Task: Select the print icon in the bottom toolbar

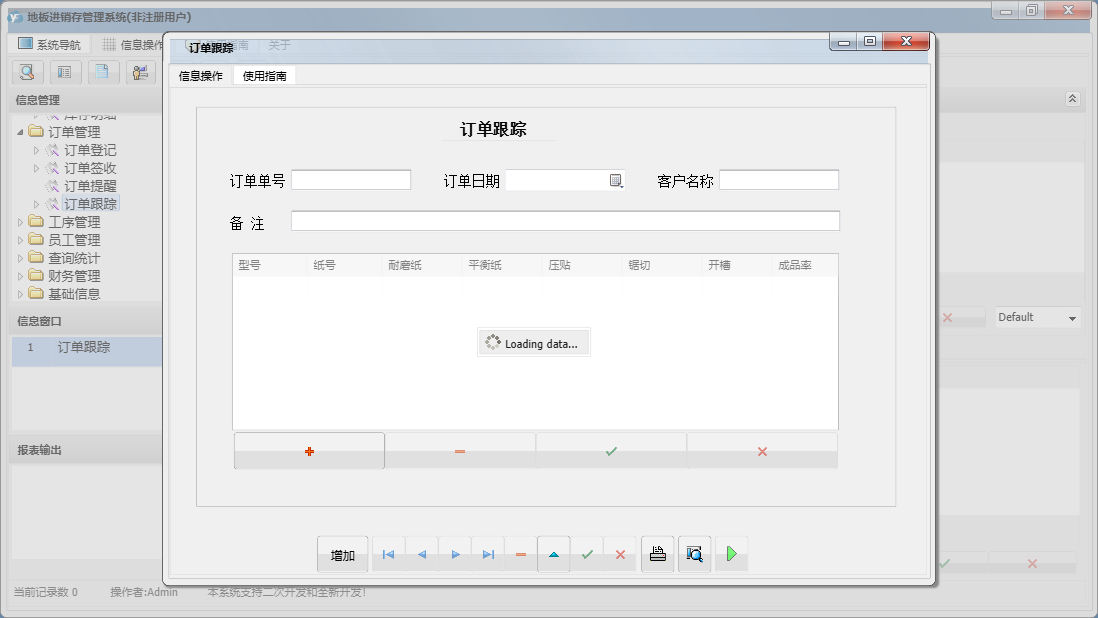Action: click(x=657, y=553)
